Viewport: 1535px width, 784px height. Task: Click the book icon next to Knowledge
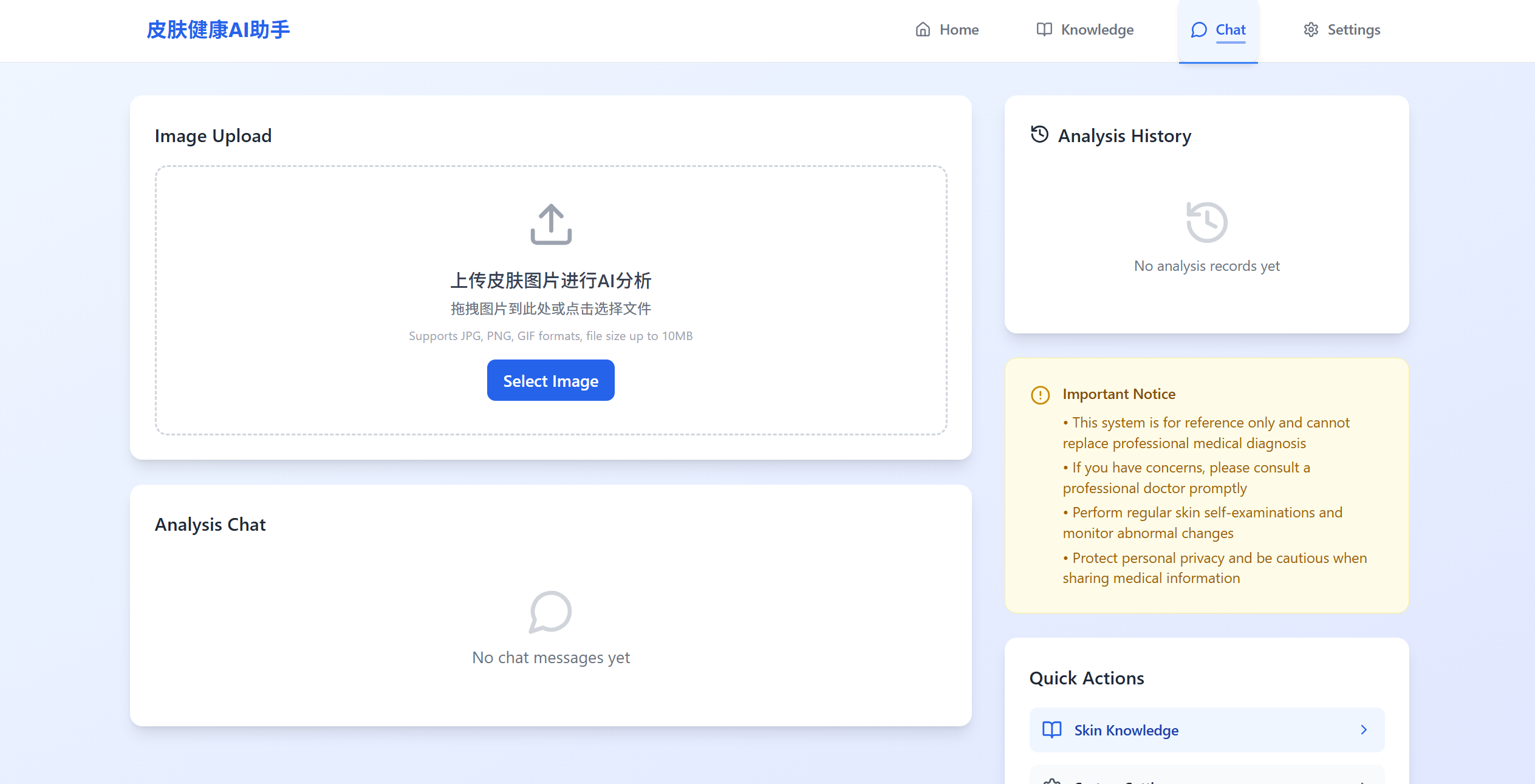click(1044, 30)
